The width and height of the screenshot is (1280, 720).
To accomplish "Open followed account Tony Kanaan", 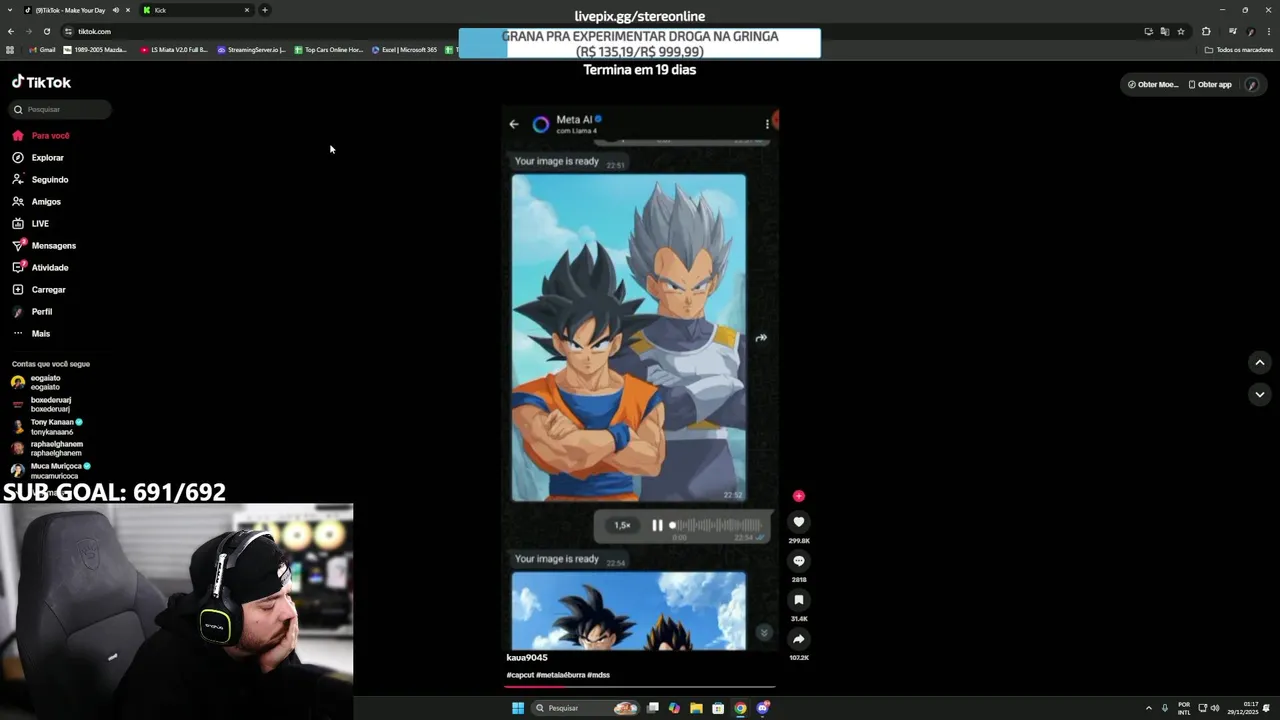I will click(x=47, y=427).
